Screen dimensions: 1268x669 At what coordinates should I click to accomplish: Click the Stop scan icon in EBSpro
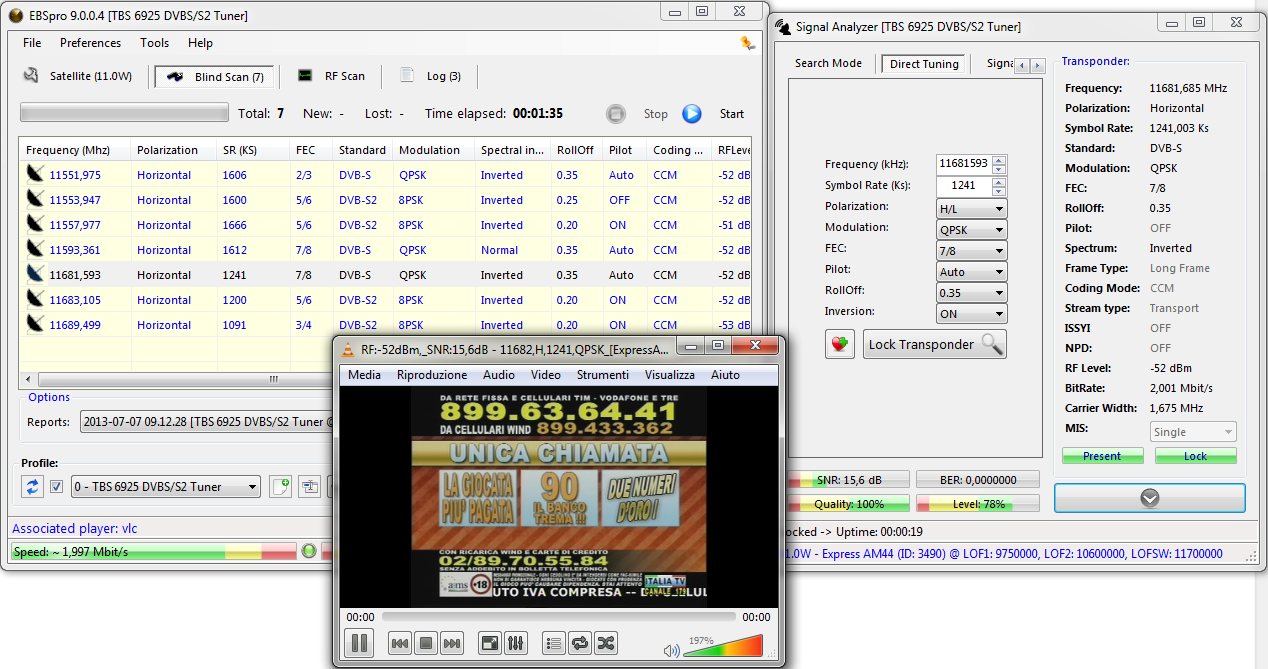click(x=616, y=114)
